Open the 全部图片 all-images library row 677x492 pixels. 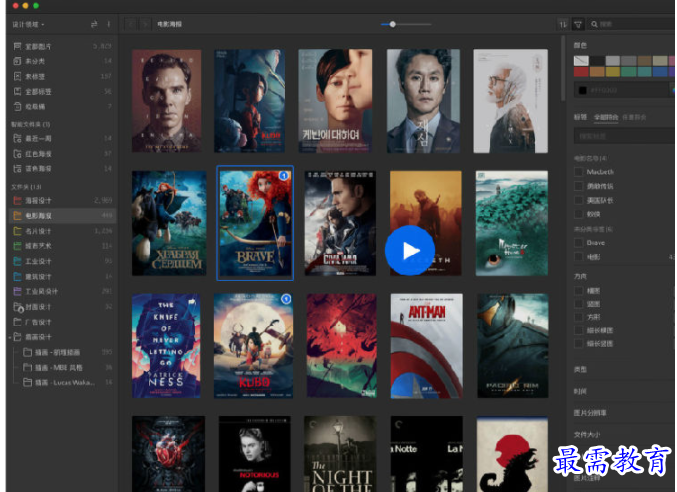click(62, 46)
